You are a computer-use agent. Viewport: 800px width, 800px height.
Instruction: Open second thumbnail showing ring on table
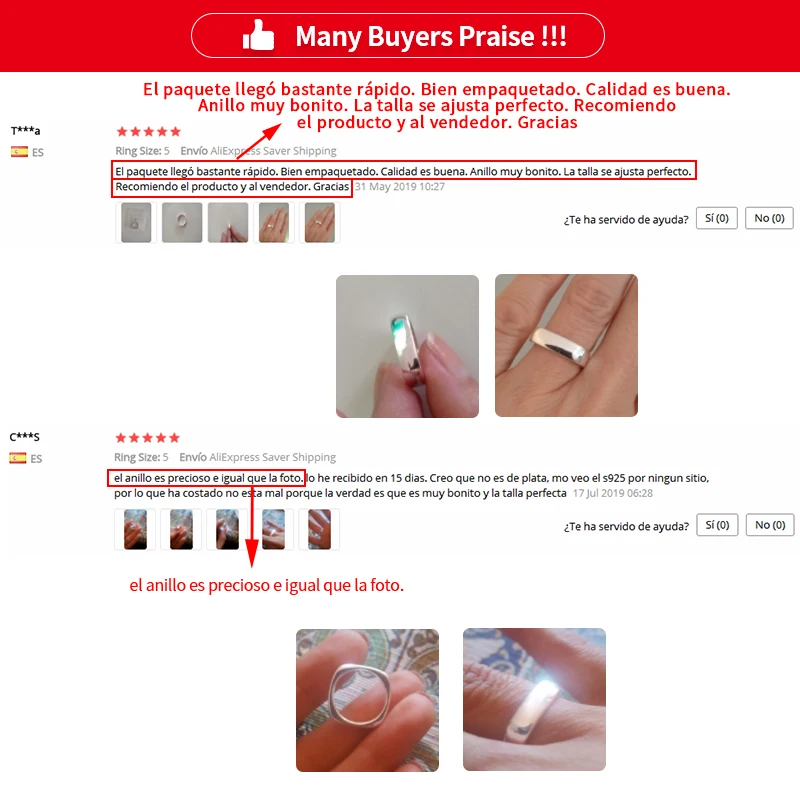point(182,222)
